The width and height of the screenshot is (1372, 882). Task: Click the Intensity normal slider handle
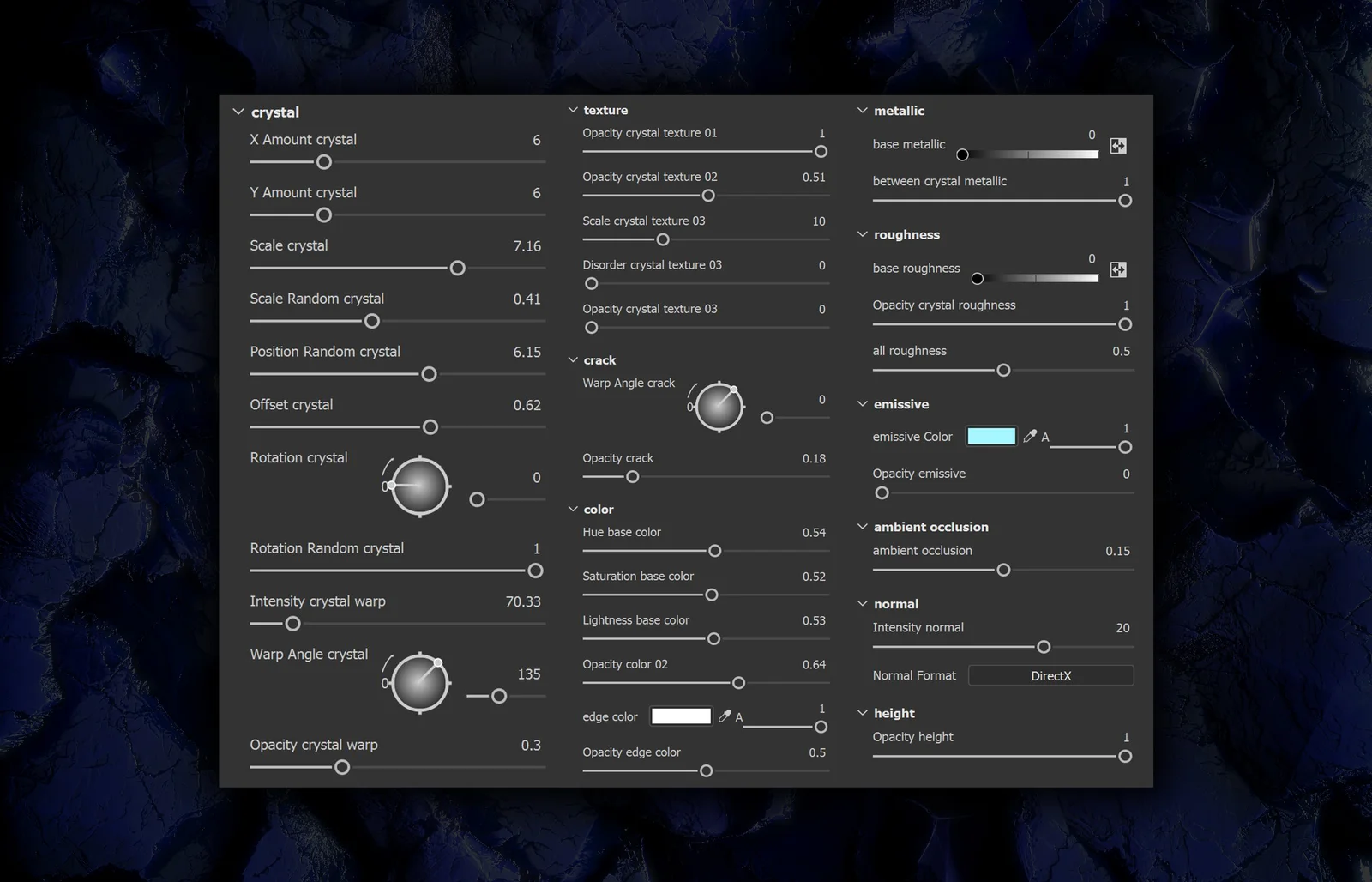1043,646
